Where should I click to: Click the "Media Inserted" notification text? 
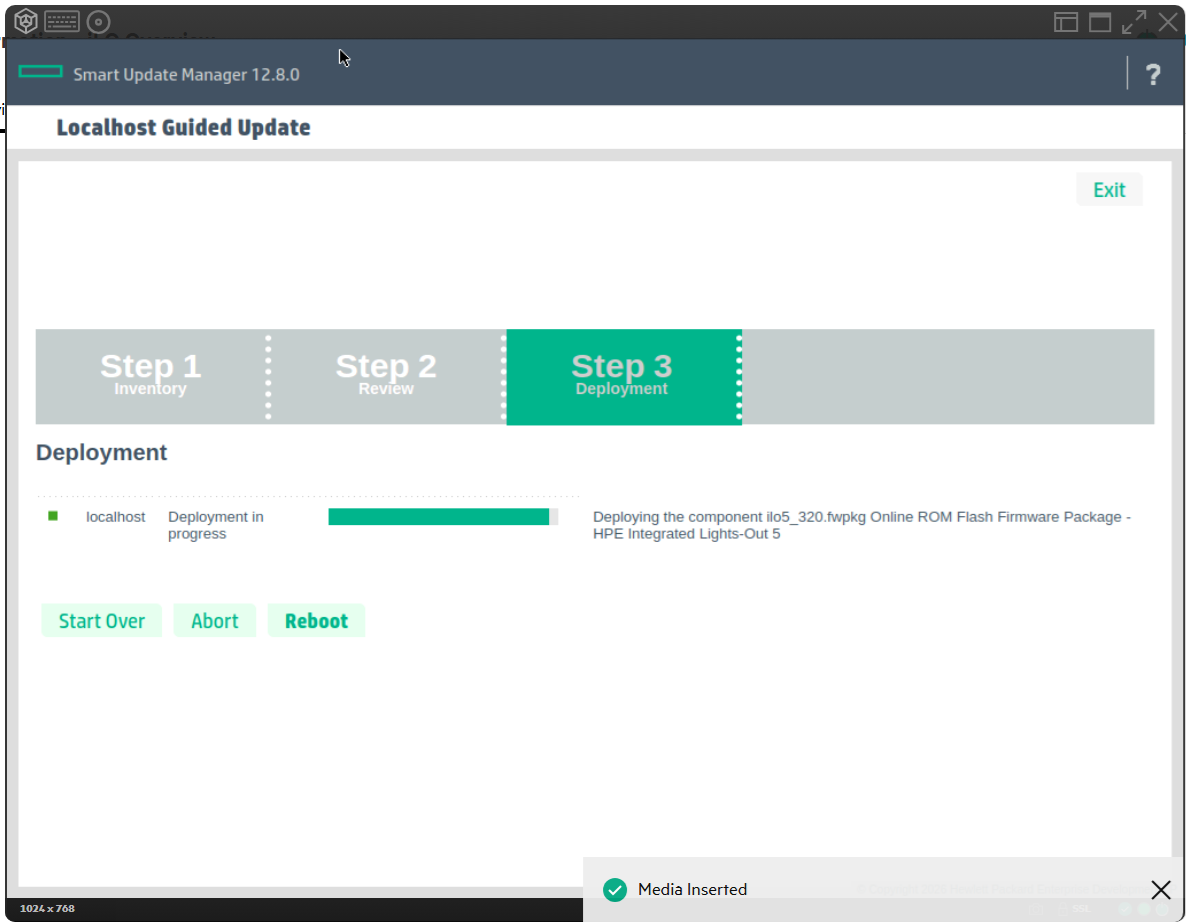[x=692, y=889]
